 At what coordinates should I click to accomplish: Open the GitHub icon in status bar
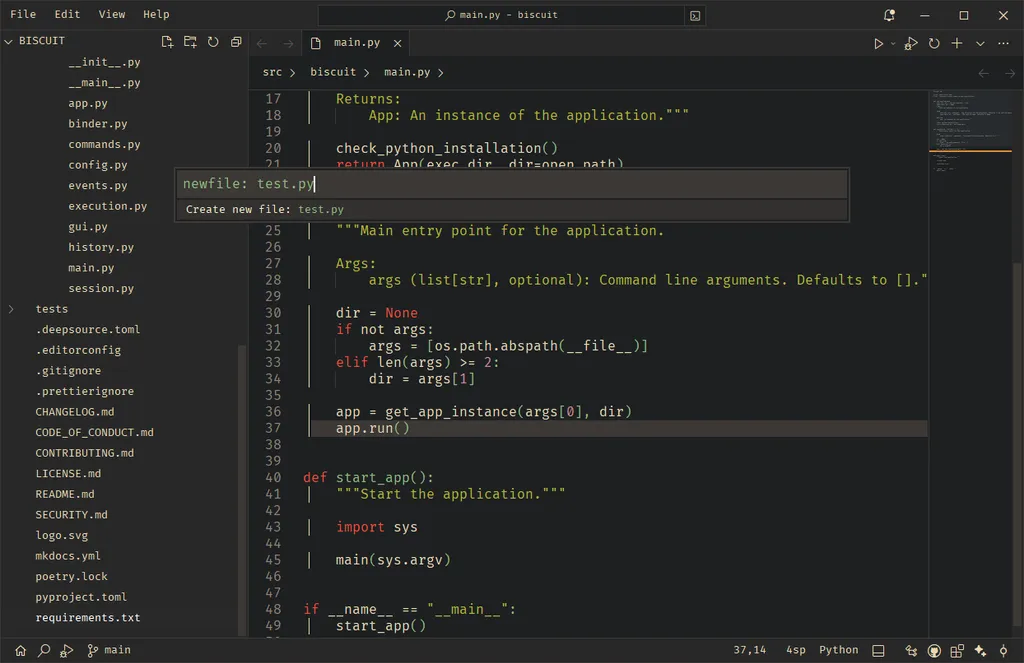pos(934,651)
